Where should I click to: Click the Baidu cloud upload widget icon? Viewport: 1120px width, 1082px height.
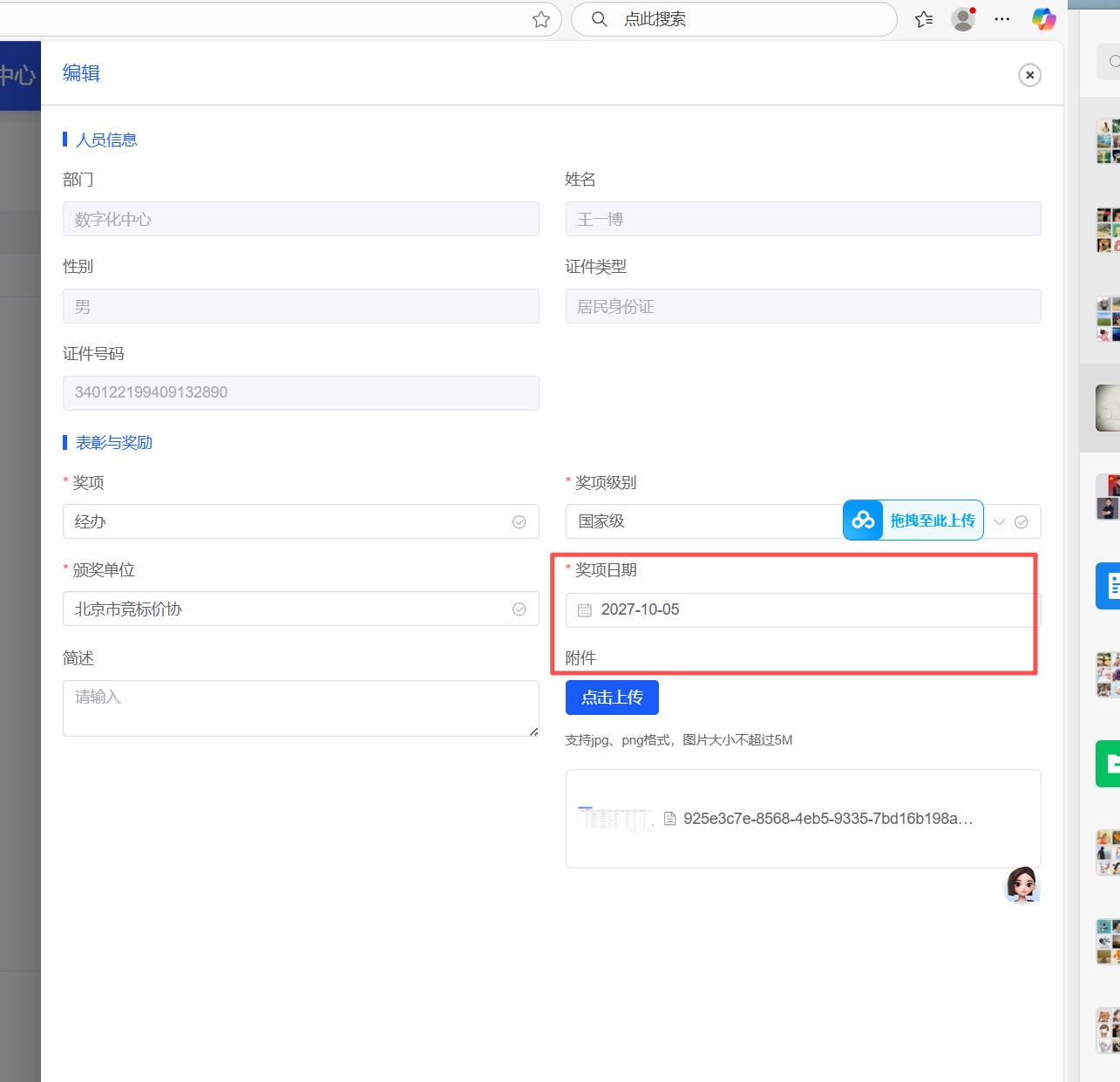(863, 521)
